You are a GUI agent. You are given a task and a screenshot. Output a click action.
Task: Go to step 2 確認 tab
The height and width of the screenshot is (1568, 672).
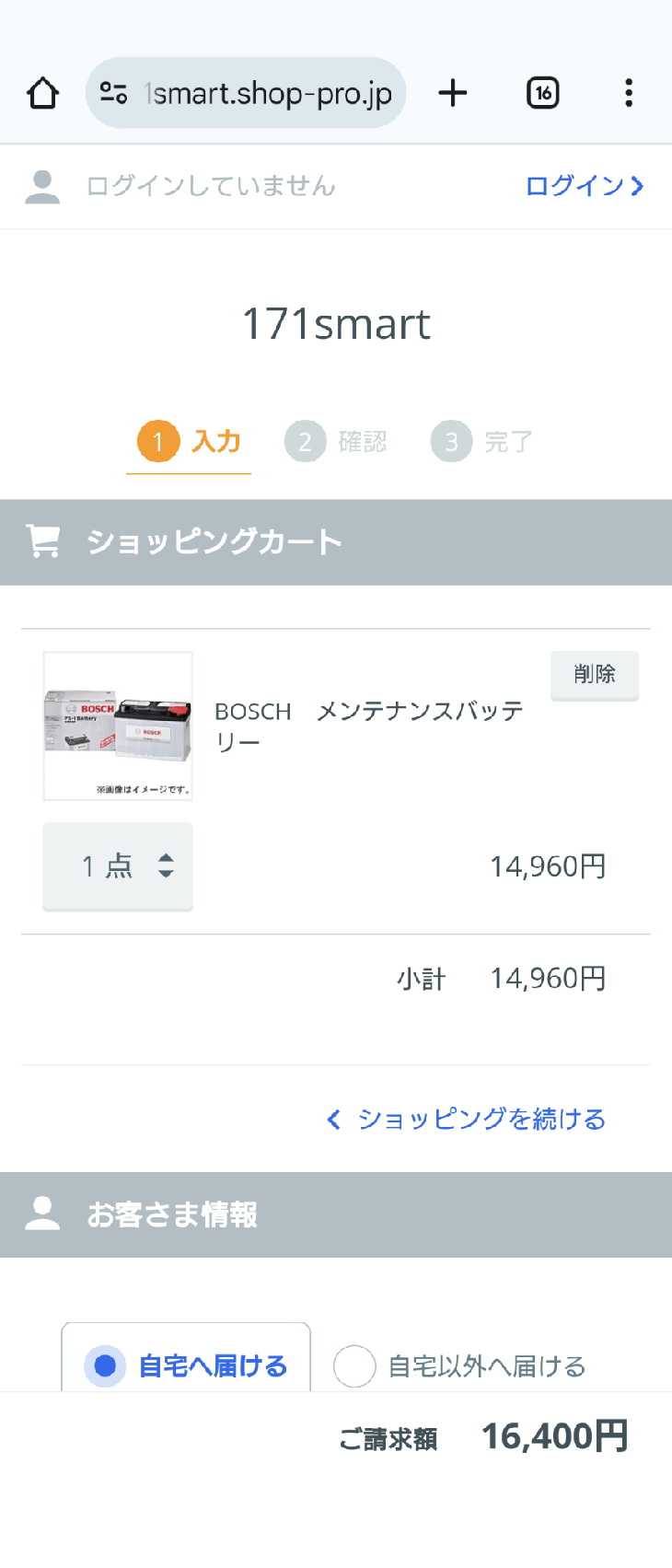[x=335, y=442]
